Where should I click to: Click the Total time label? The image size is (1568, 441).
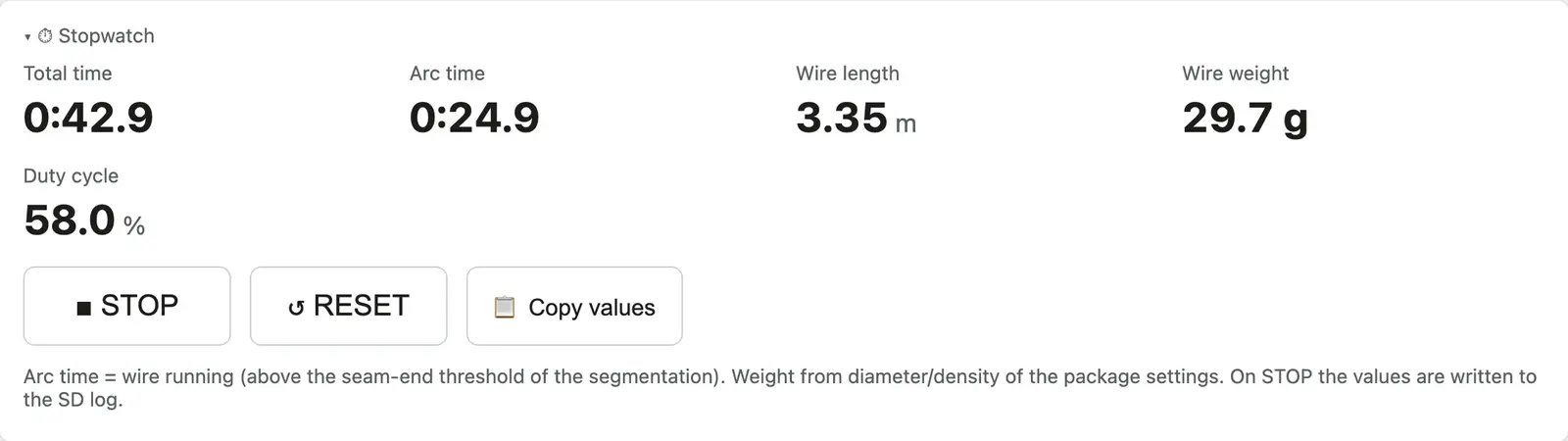tap(68, 73)
